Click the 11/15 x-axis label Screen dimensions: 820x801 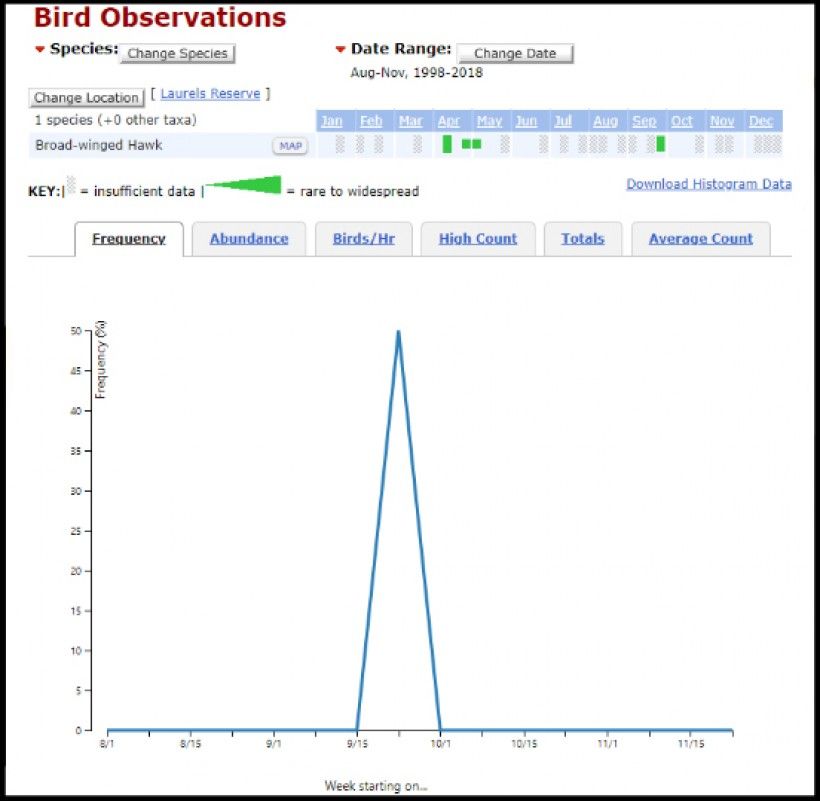tap(691, 743)
